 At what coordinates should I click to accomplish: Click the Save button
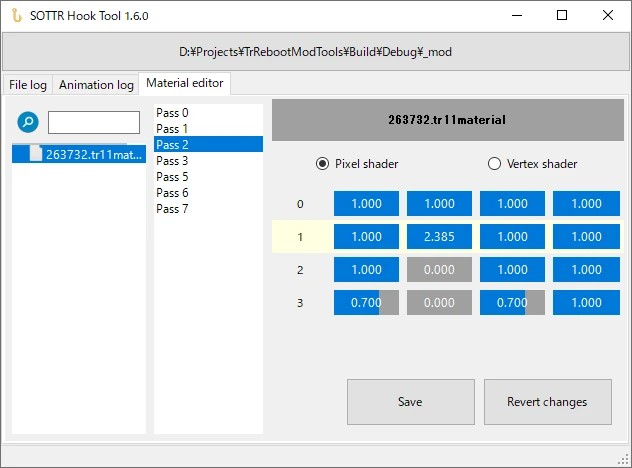[x=411, y=401]
